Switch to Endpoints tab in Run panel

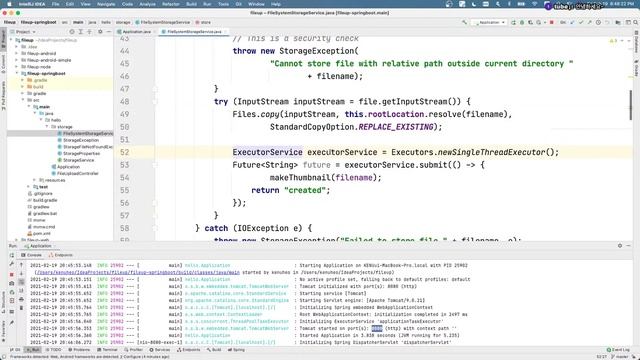[61, 255]
